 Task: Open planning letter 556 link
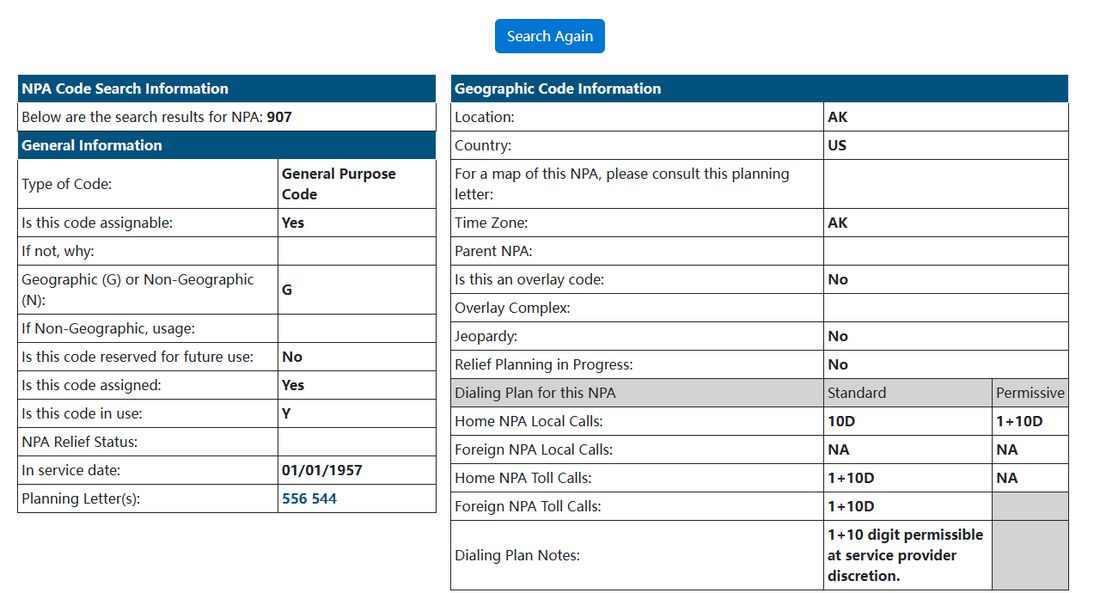pyautogui.click(x=295, y=498)
